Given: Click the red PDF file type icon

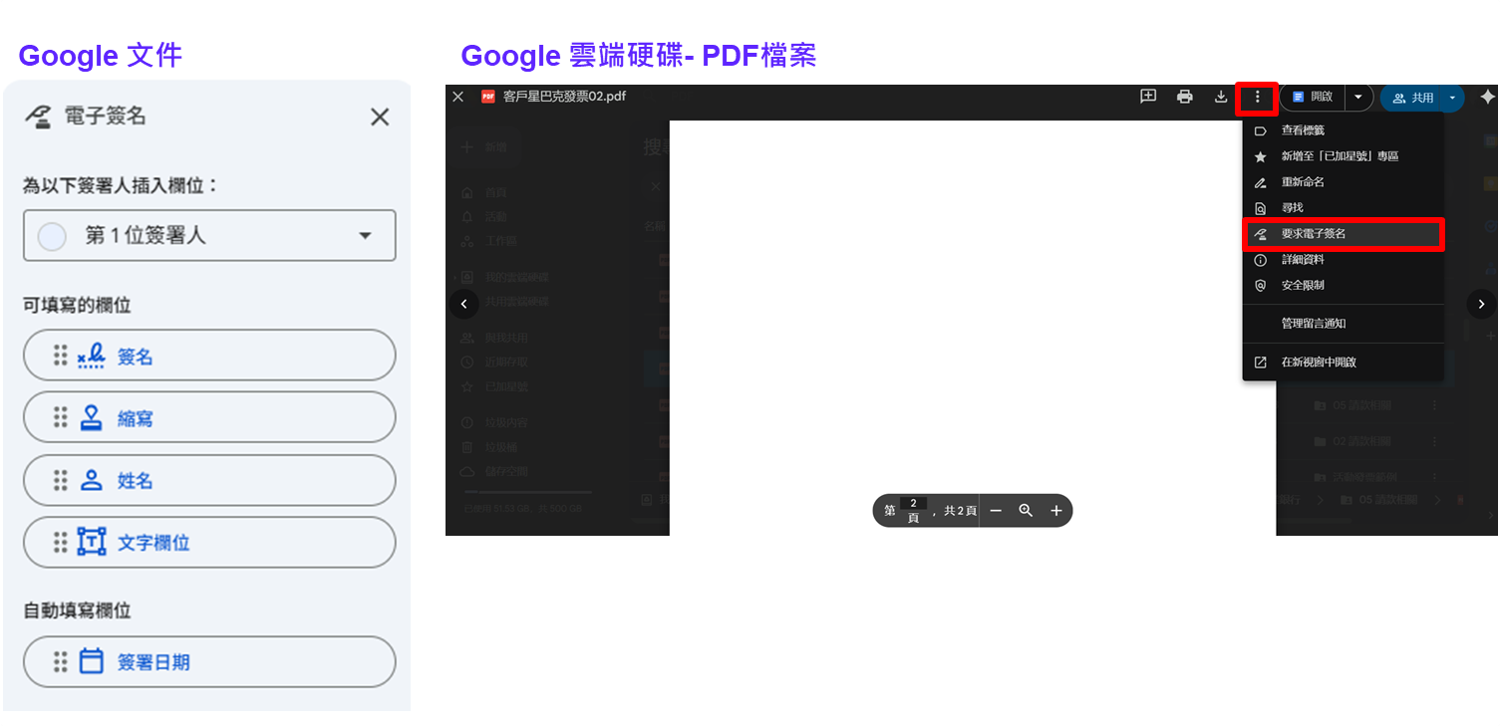Looking at the screenshot, I should click(x=488, y=97).
